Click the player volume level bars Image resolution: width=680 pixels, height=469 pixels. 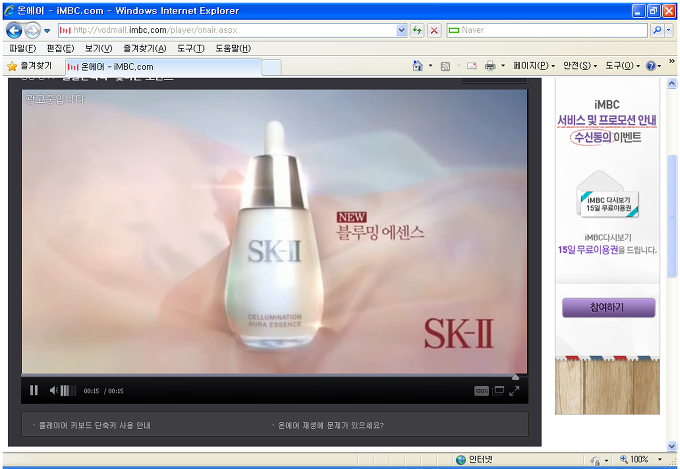click(68, 390)
